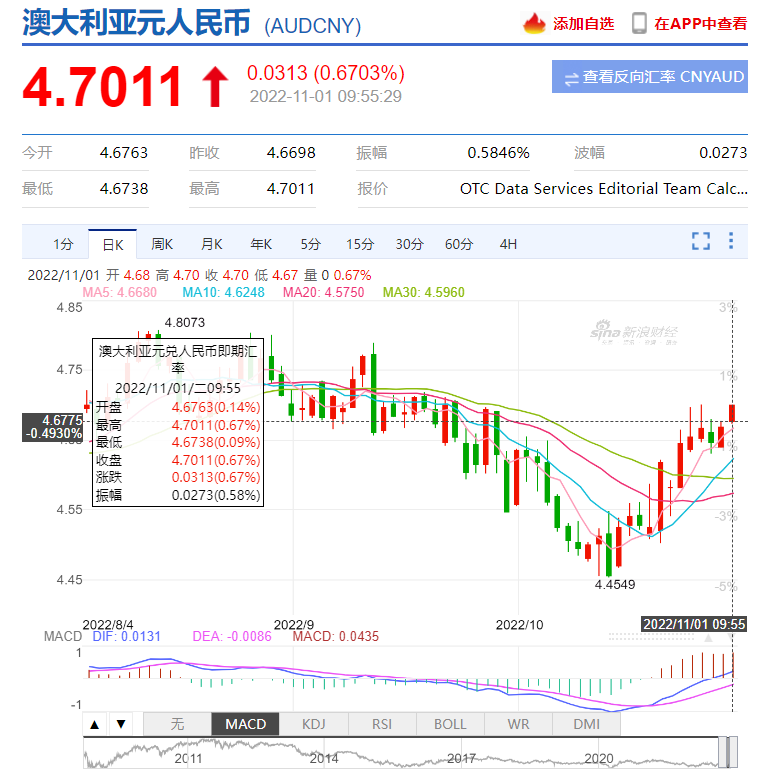Image resolution: width=763 pixels, height=770 pixels.
Task: Click the flame icon for 添加自选
Action: 534,23
